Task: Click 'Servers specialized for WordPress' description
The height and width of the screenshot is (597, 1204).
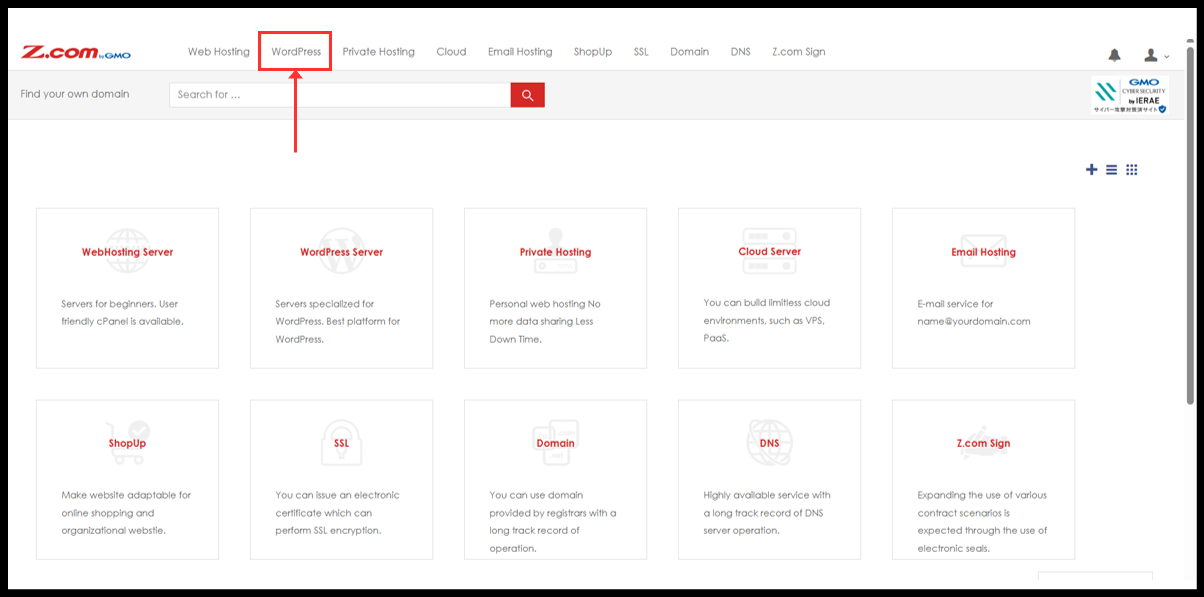Action: click(337, 322)
